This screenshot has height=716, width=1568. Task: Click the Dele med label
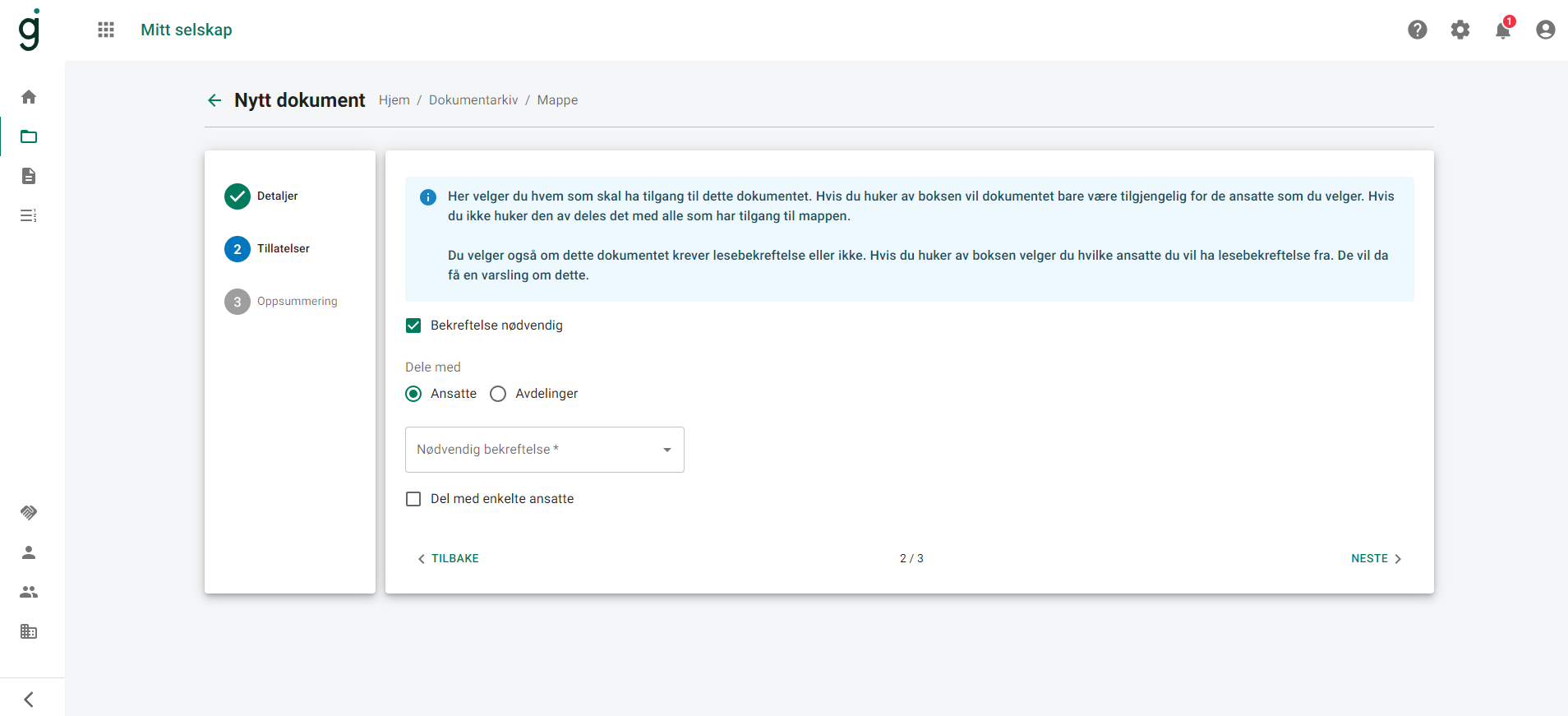click(x=433, y=367)
